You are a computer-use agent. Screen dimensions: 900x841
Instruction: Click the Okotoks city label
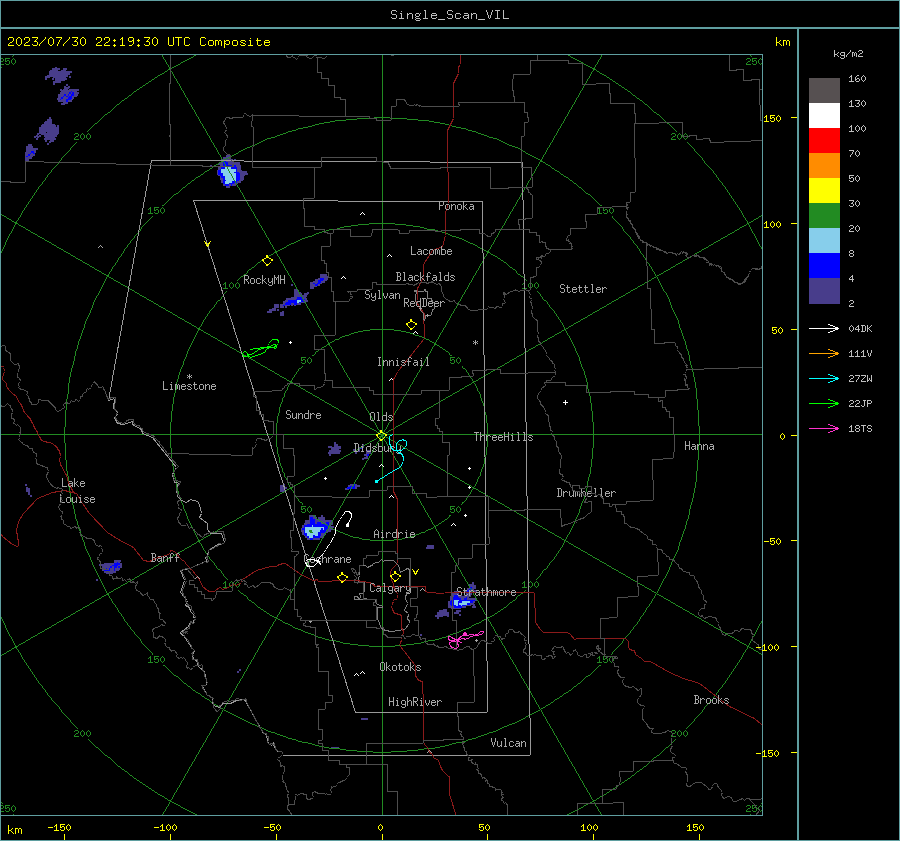point(400,667)
